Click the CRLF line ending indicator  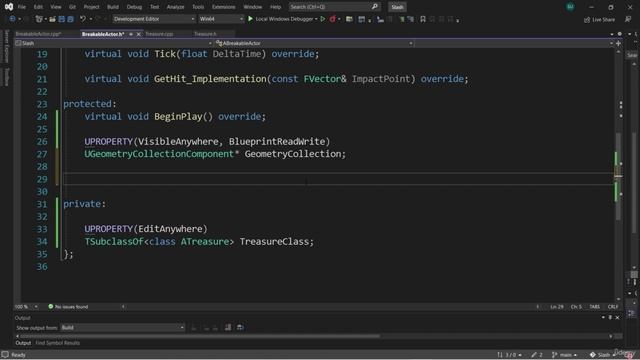613,307
